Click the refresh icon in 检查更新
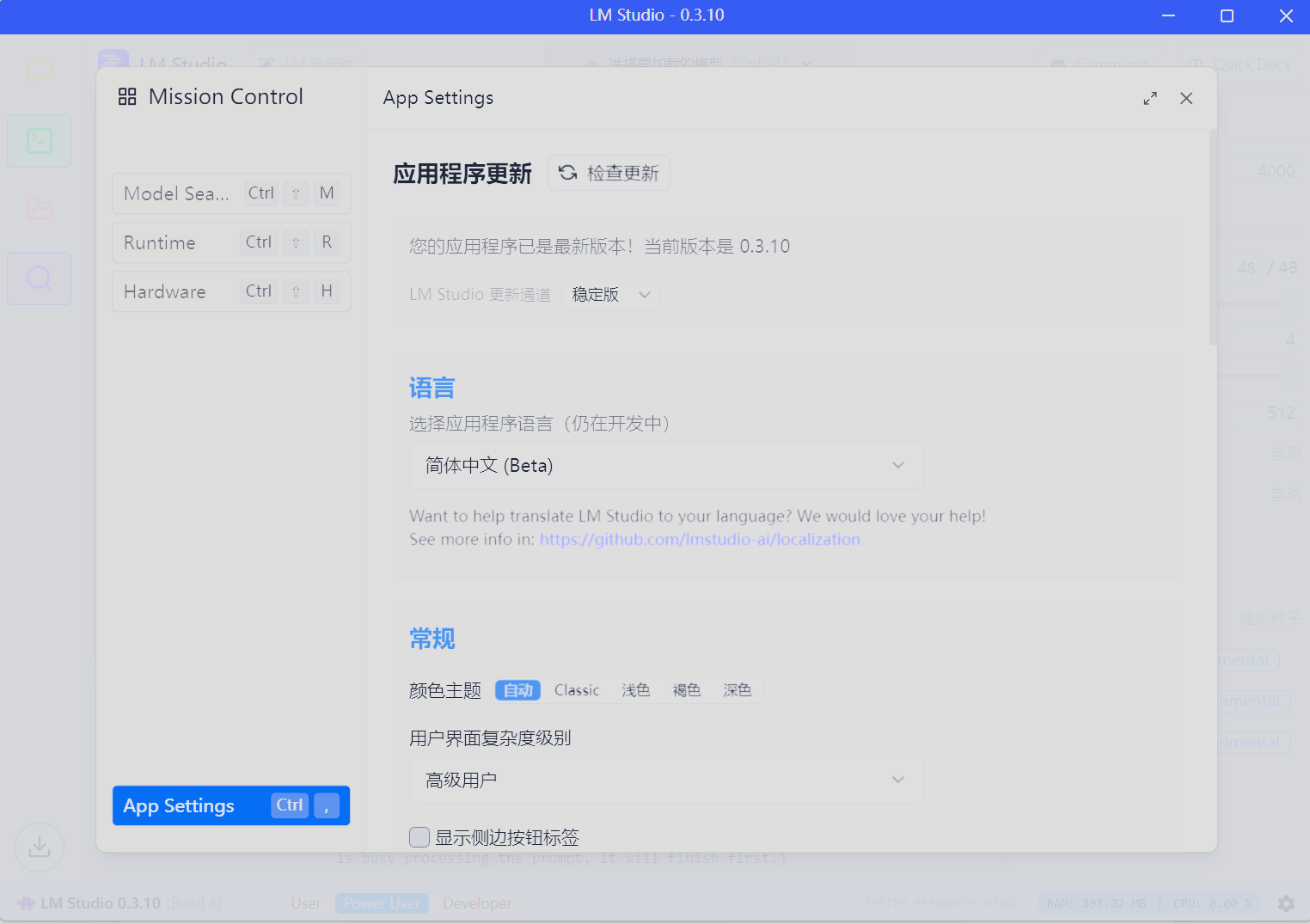The image size is (1310, 924). pos(567,173)
